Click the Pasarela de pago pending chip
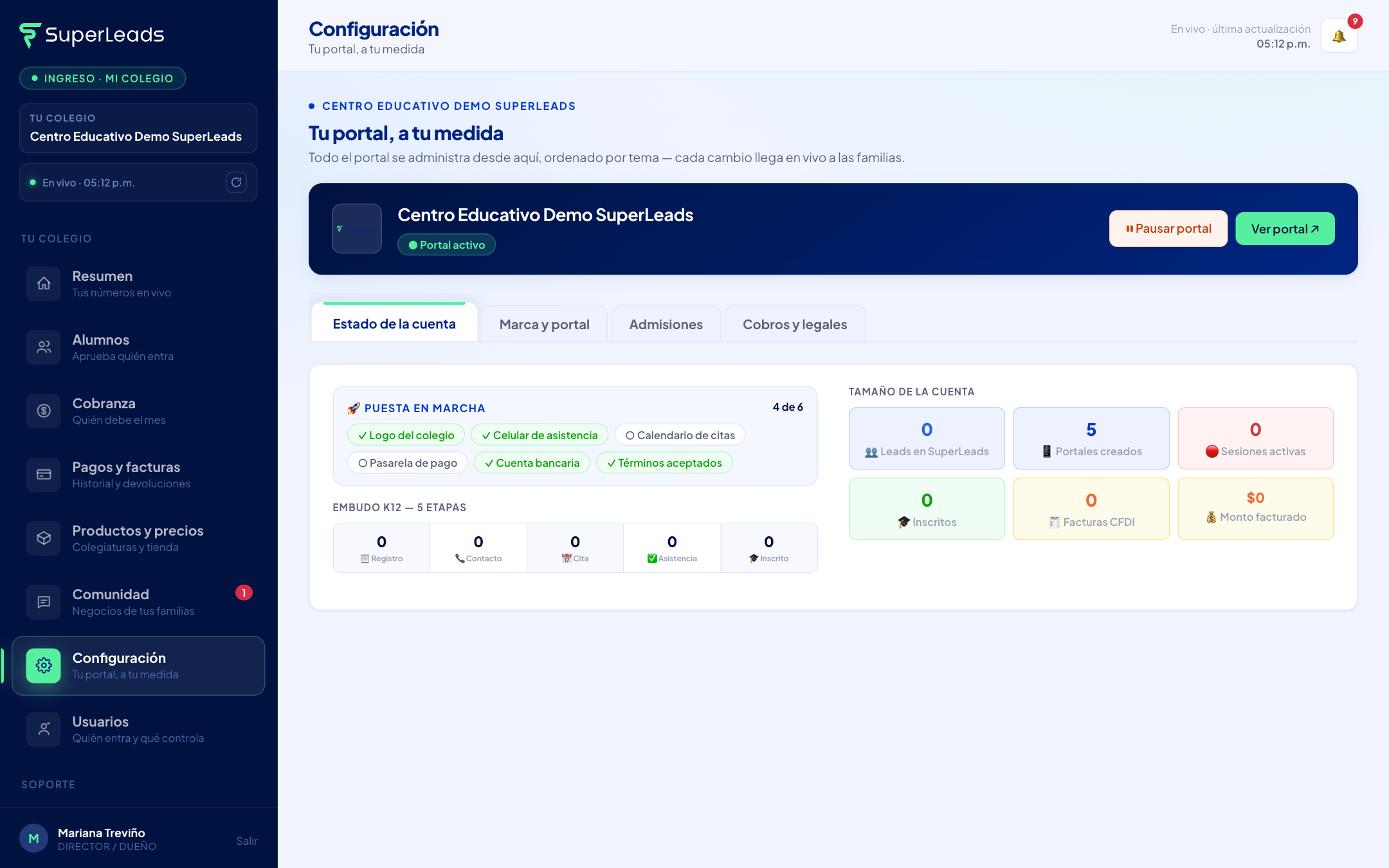1389x868 pixels. 408,463
